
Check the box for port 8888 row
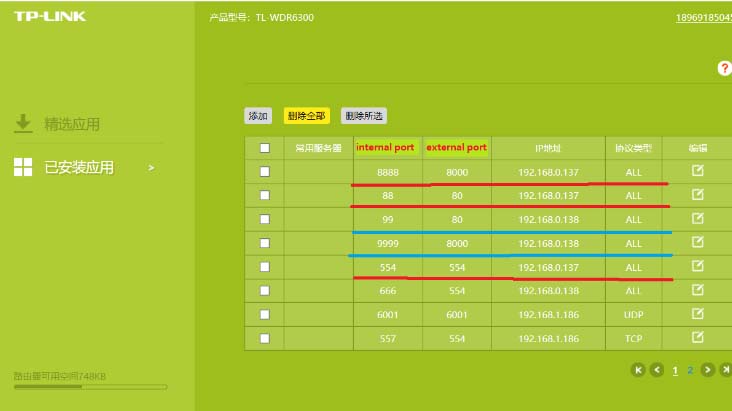[265, 172]
